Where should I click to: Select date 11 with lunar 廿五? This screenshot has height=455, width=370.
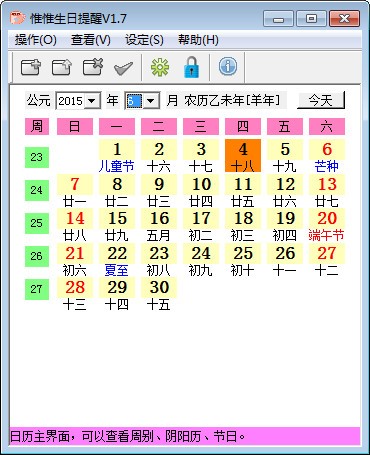(243, 191)
